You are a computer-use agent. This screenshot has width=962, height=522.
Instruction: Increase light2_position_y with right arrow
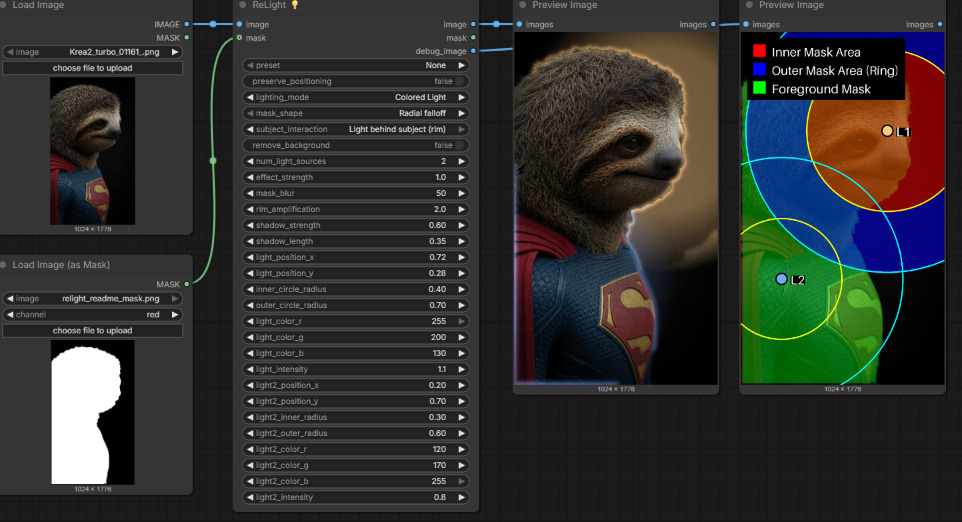point(461,401)
